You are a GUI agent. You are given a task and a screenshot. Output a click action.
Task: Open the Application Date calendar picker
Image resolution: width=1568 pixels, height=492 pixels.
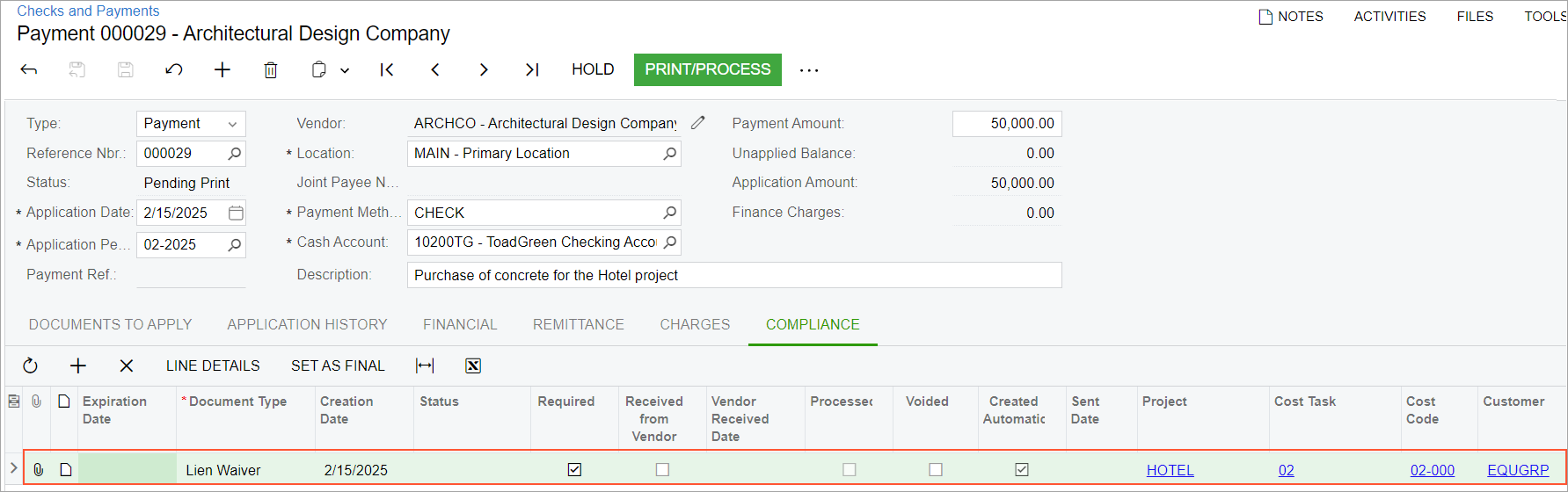click(x=236, y=213)
